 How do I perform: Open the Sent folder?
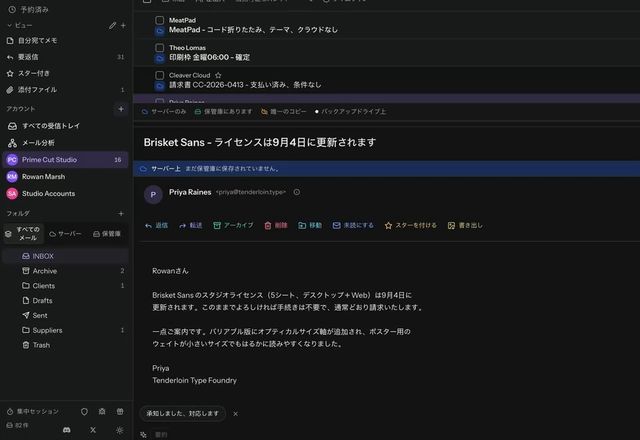[x=65, y=315]
